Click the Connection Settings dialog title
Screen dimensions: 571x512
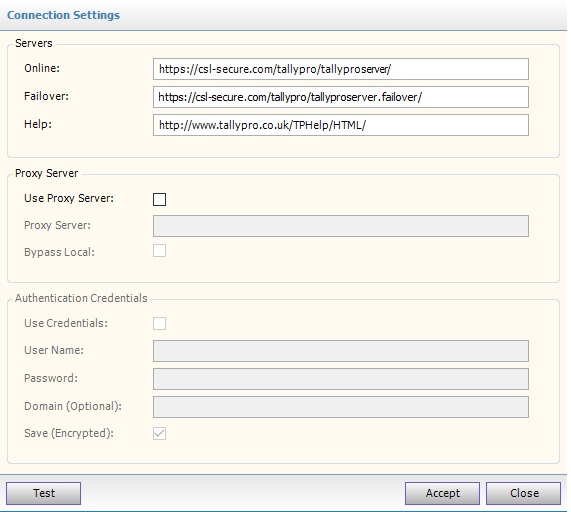[63, 15]
